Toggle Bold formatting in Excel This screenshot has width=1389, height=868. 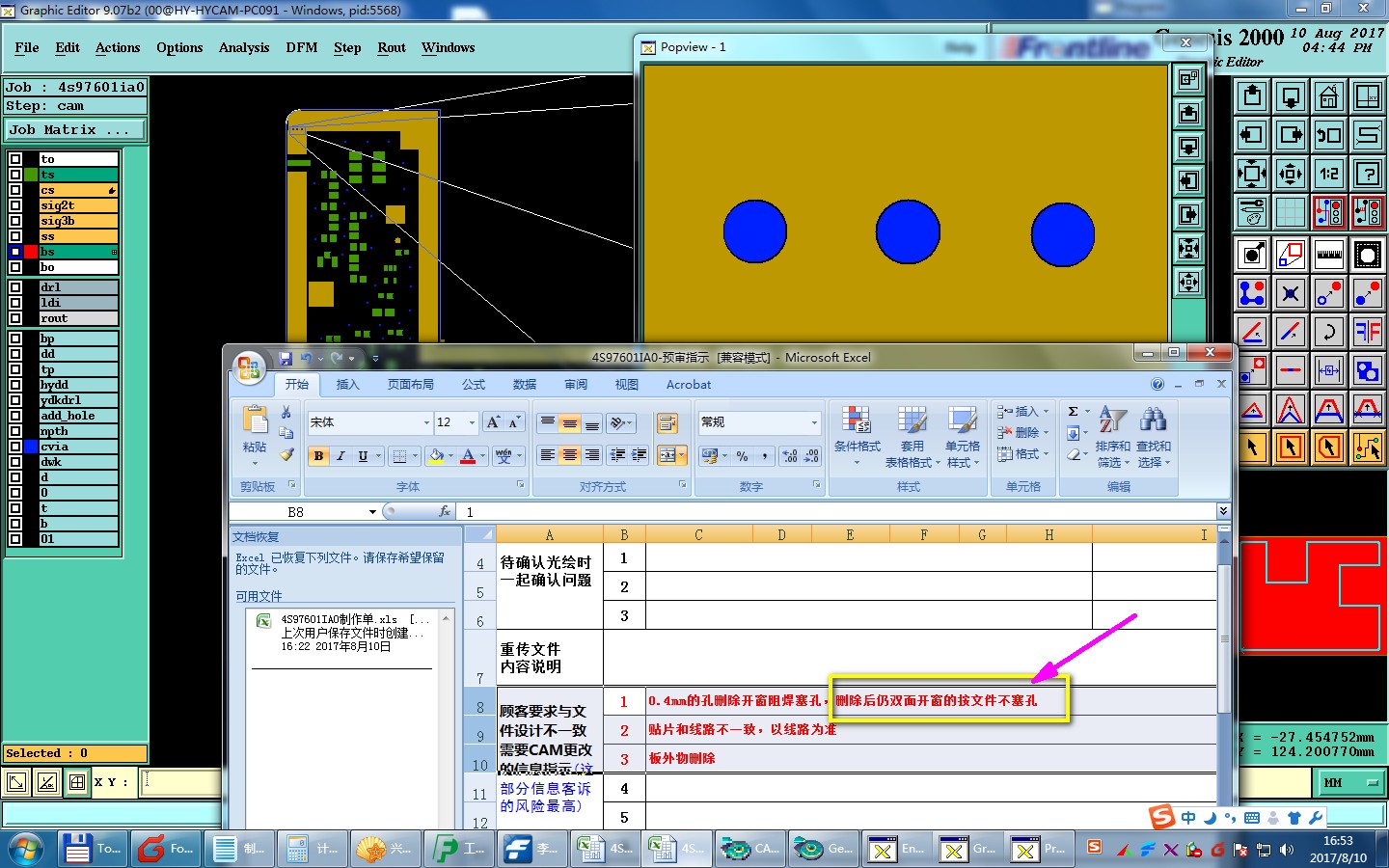(318, 455)
